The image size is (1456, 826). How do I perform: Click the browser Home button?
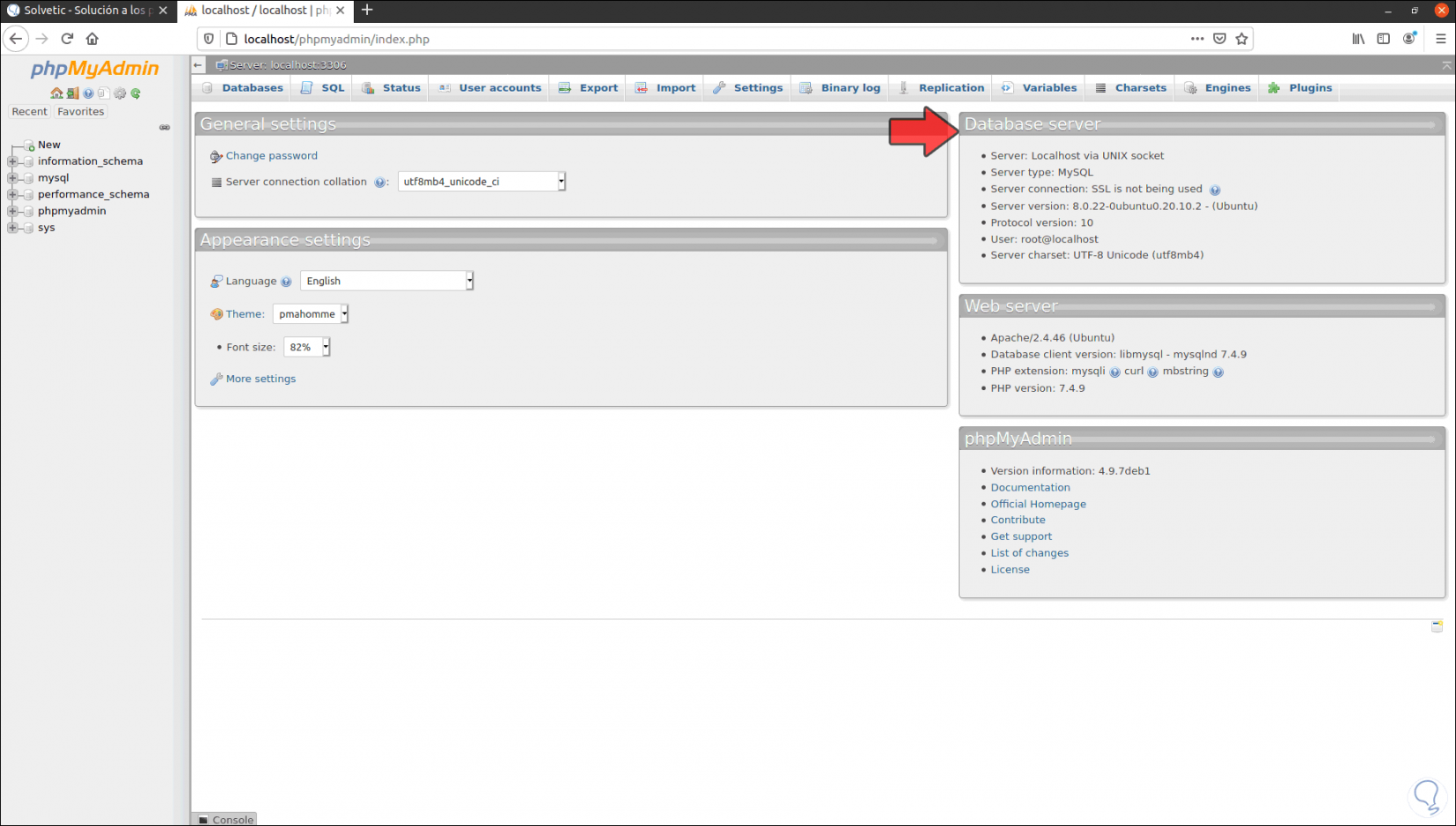(x=93, y=39)
